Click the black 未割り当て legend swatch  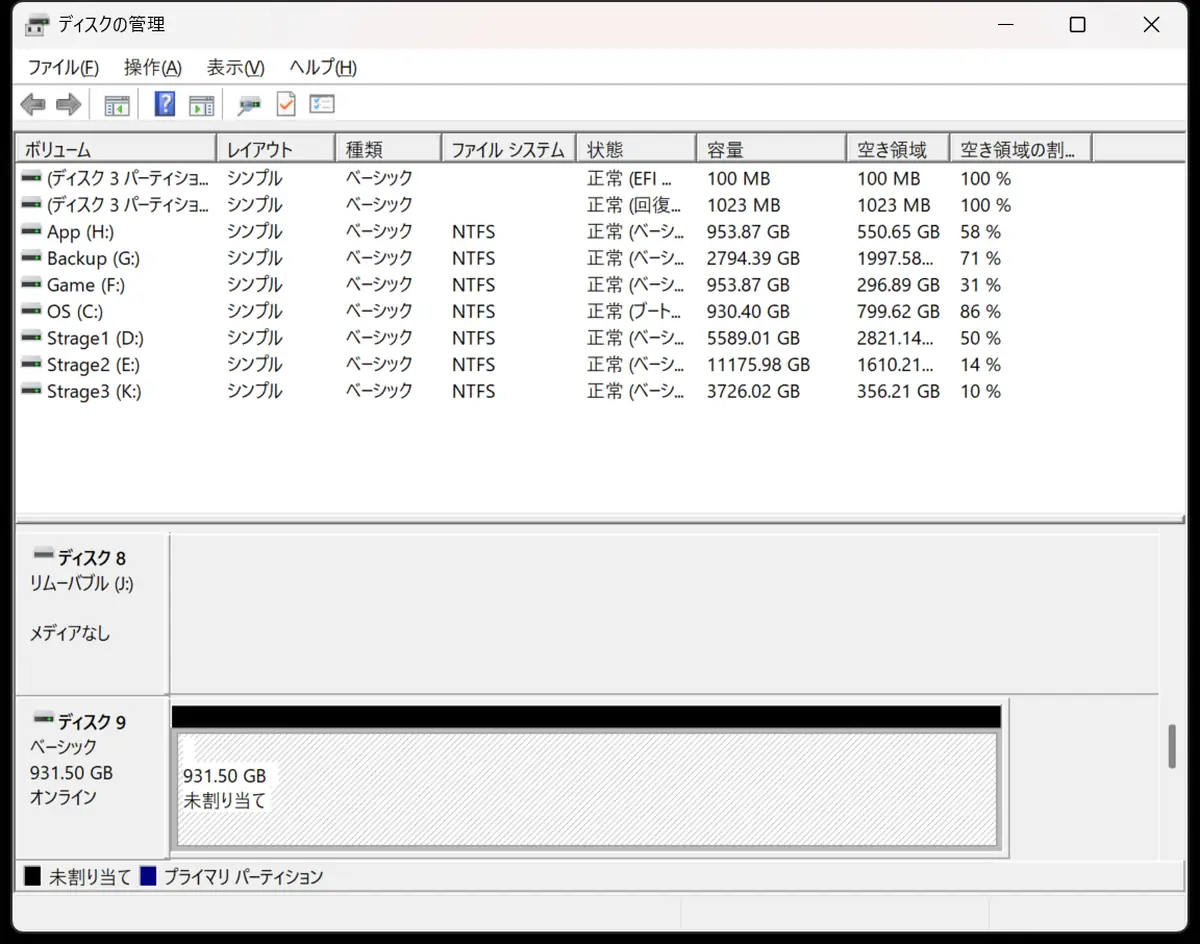coord(33,877)
